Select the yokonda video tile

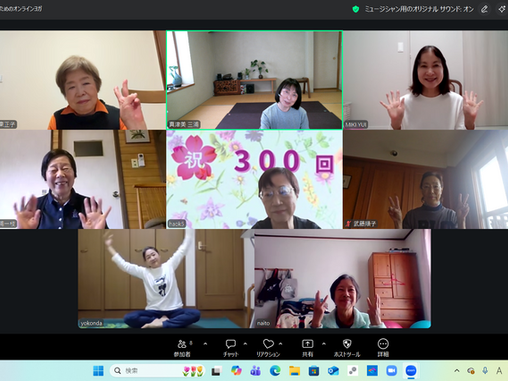tap(166, 279)
